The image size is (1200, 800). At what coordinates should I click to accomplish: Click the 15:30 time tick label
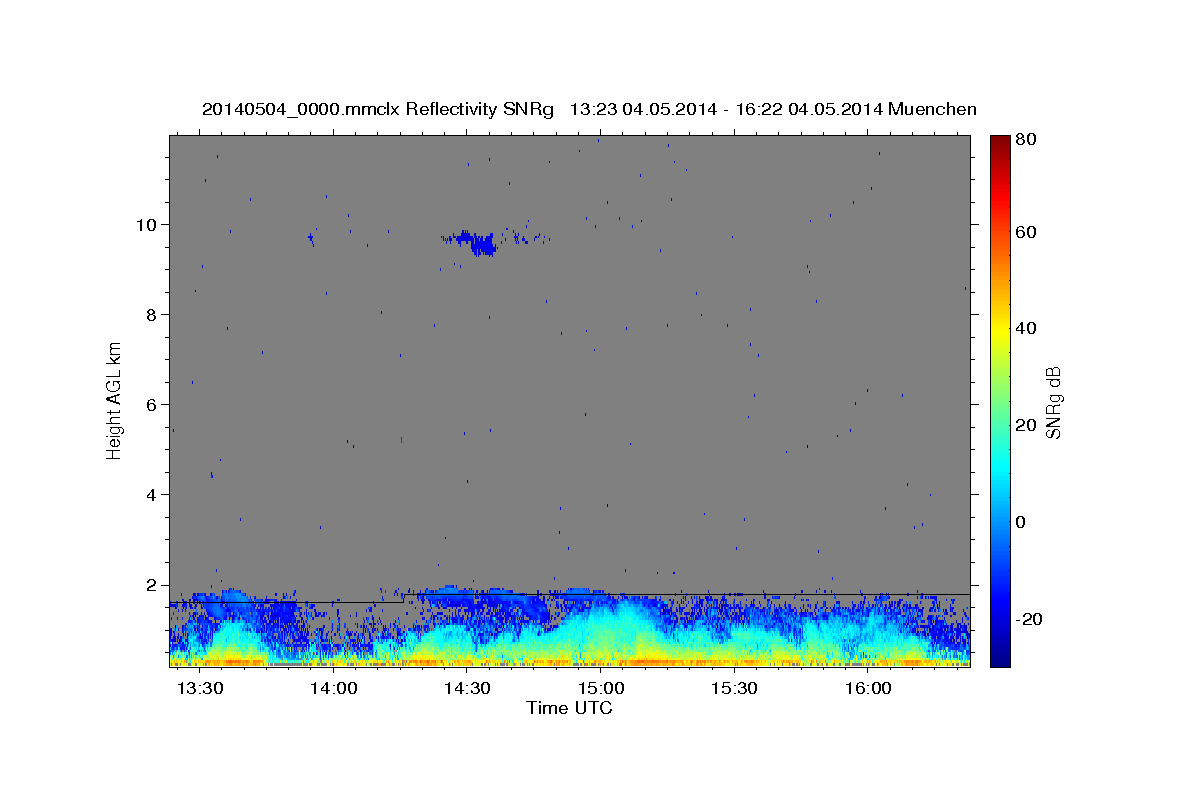pyautogui.click(x=735, y=689)
